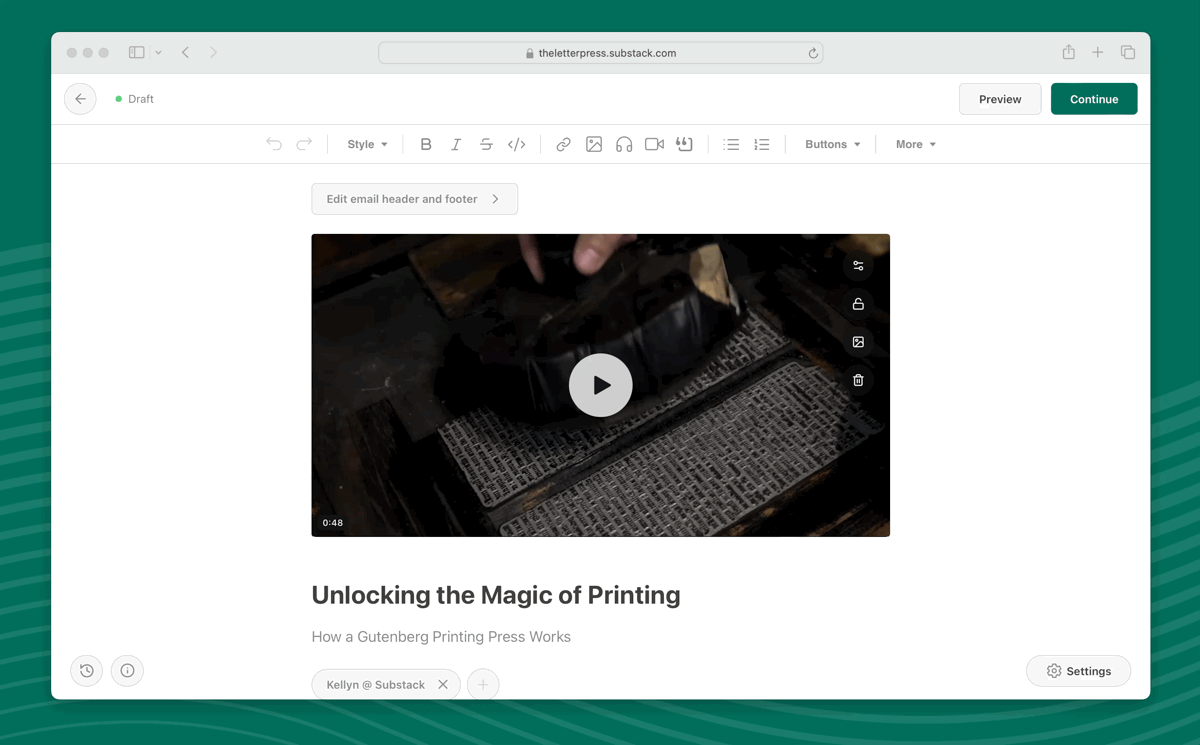Open a new Safari tab
This screenshot has width=1200, height=745.
point(1098,52)
